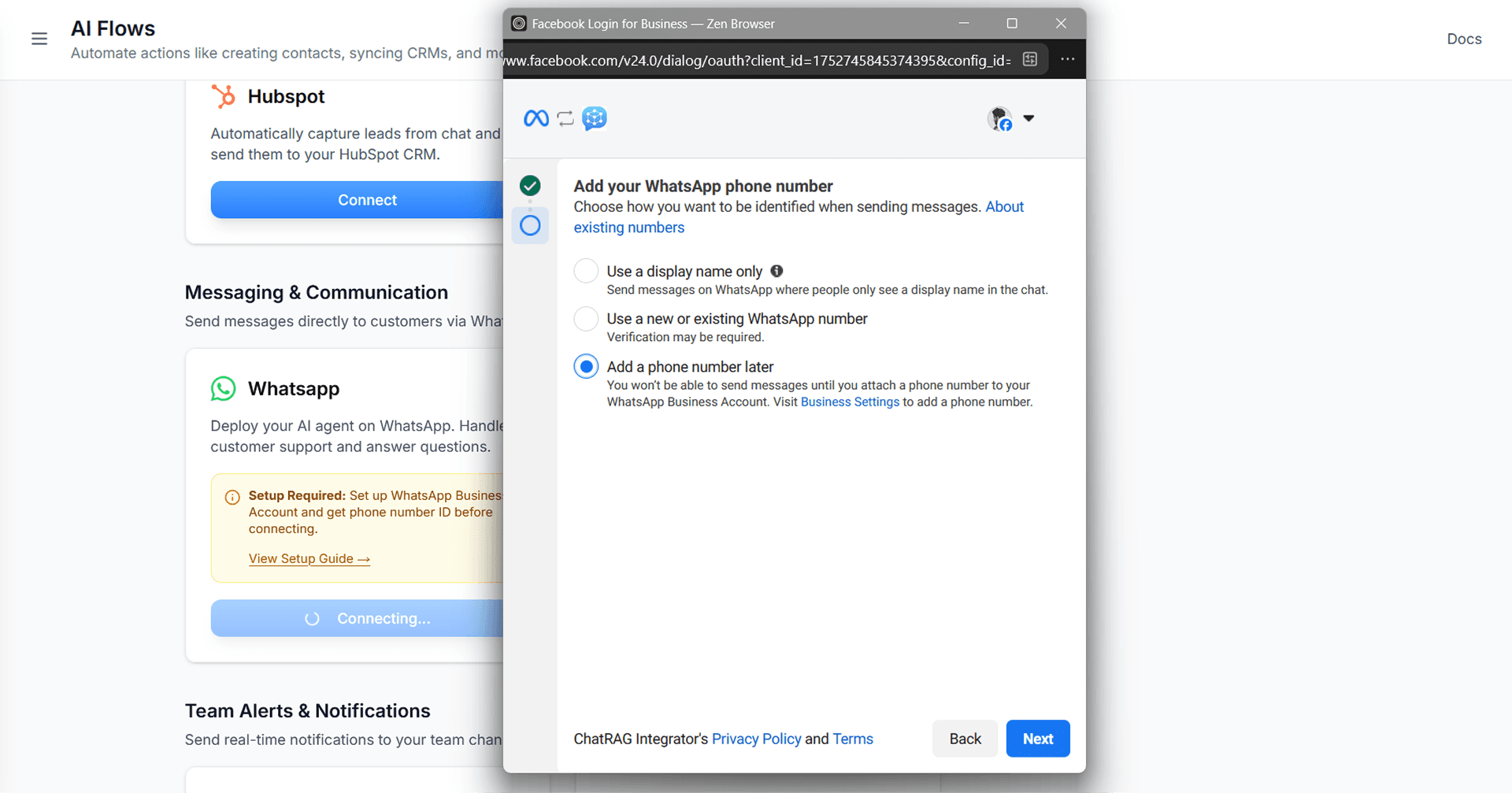Click Next to continue setup
This screenshot has width=1512, height=793.
click(1037, 739)
